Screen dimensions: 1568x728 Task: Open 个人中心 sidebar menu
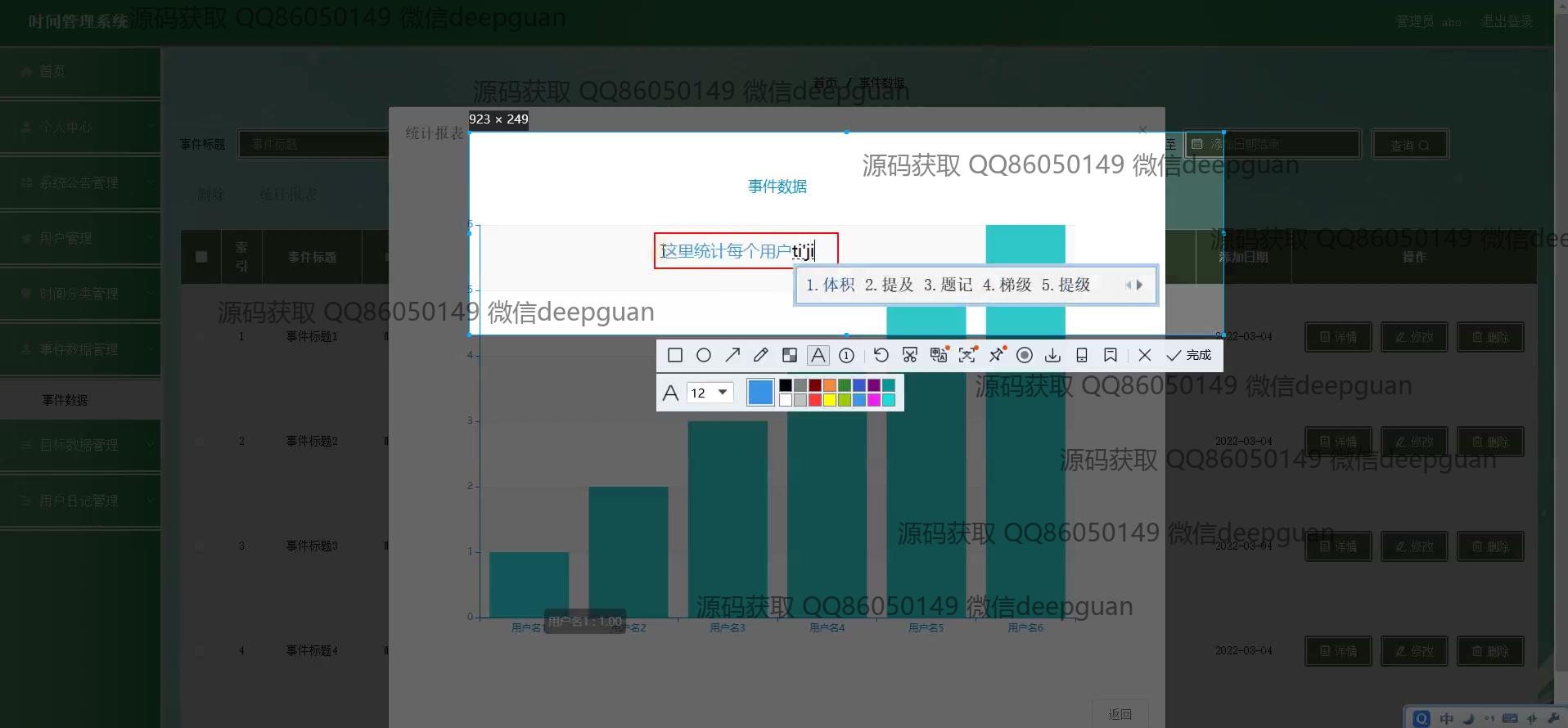click(x=80, y=128)
